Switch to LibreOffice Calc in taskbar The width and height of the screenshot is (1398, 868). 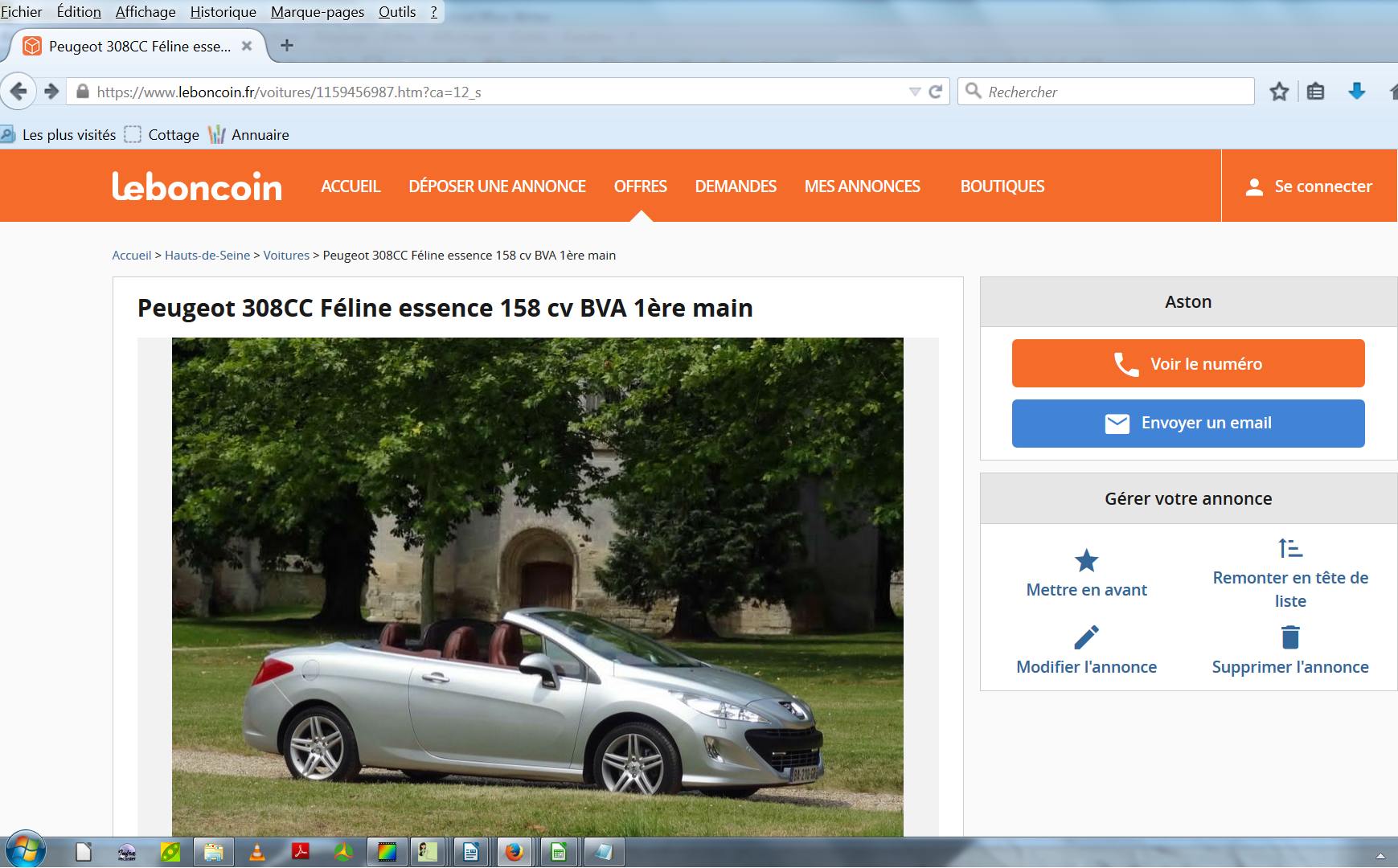click(559, 852)
